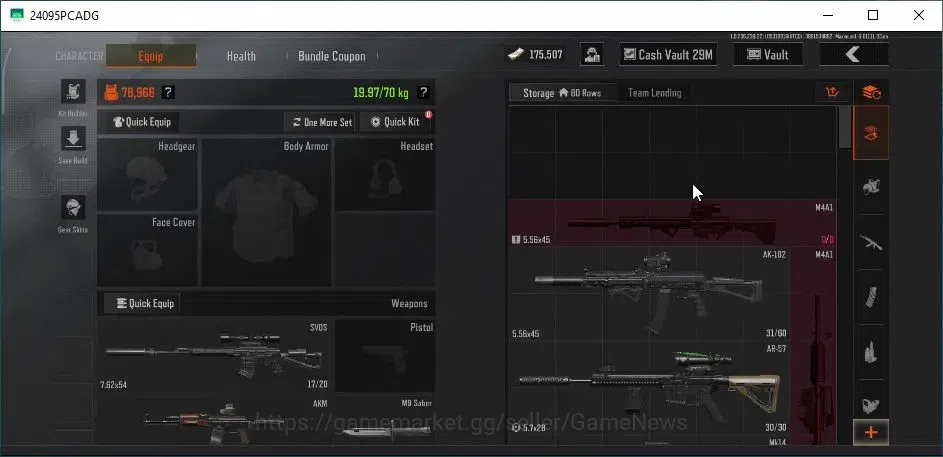The width and height of the screenshot is (943, 457).
Task: Open Cash Vault 29M
Action: click(668, 55)
